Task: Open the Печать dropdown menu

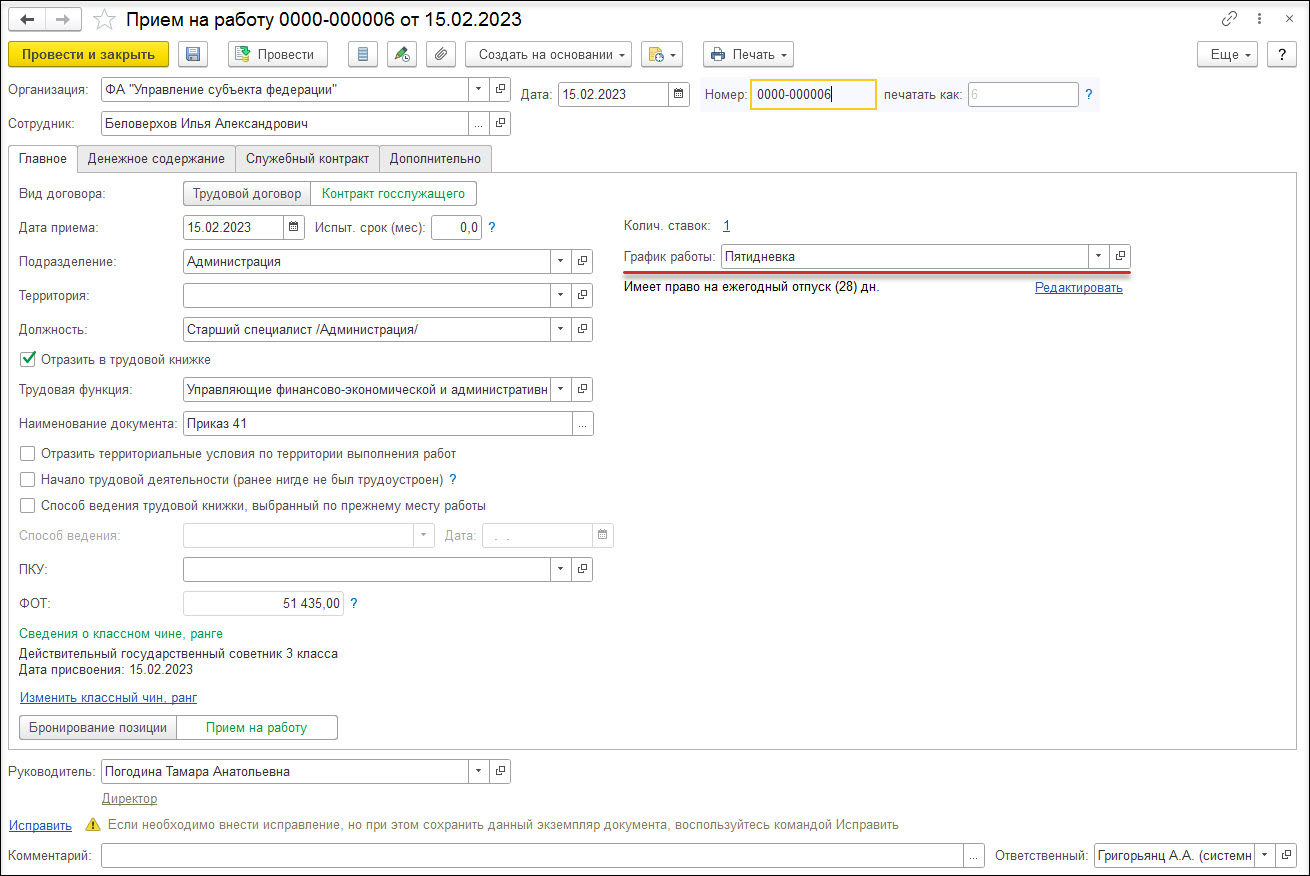Action: click(x=748, y=54)
